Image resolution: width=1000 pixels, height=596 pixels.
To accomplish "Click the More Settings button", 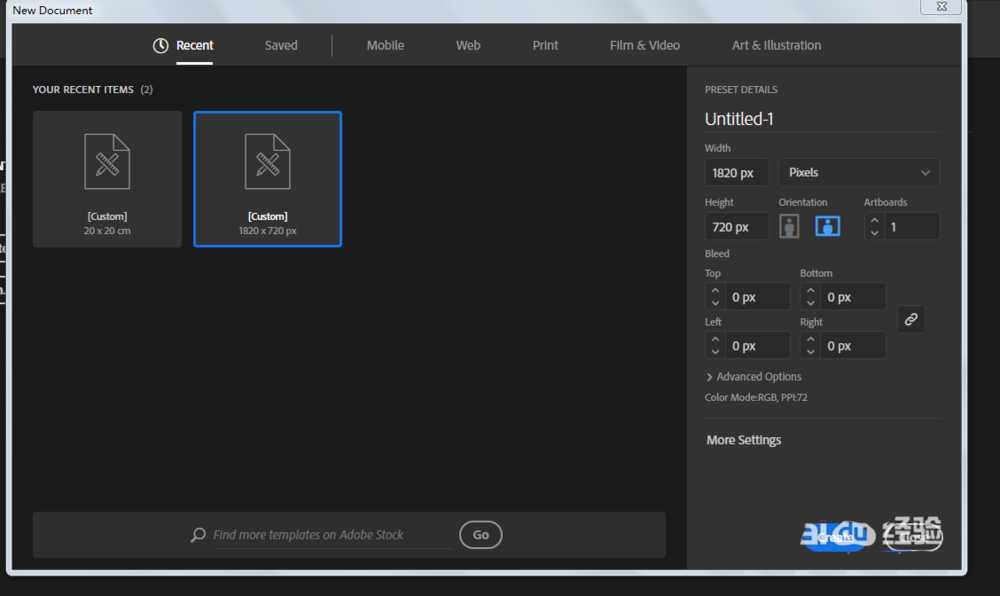I will (x=743, y=440).
